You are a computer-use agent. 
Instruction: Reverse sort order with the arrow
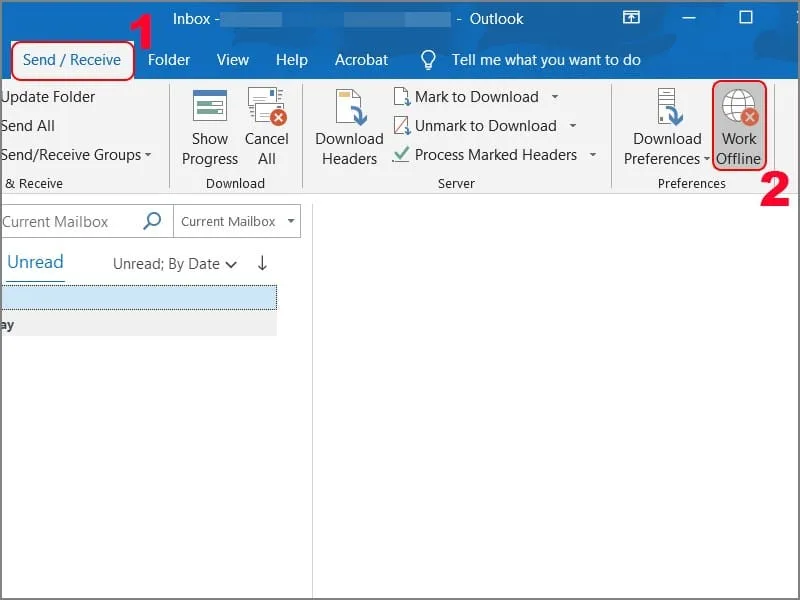click(x=262, y=264)
